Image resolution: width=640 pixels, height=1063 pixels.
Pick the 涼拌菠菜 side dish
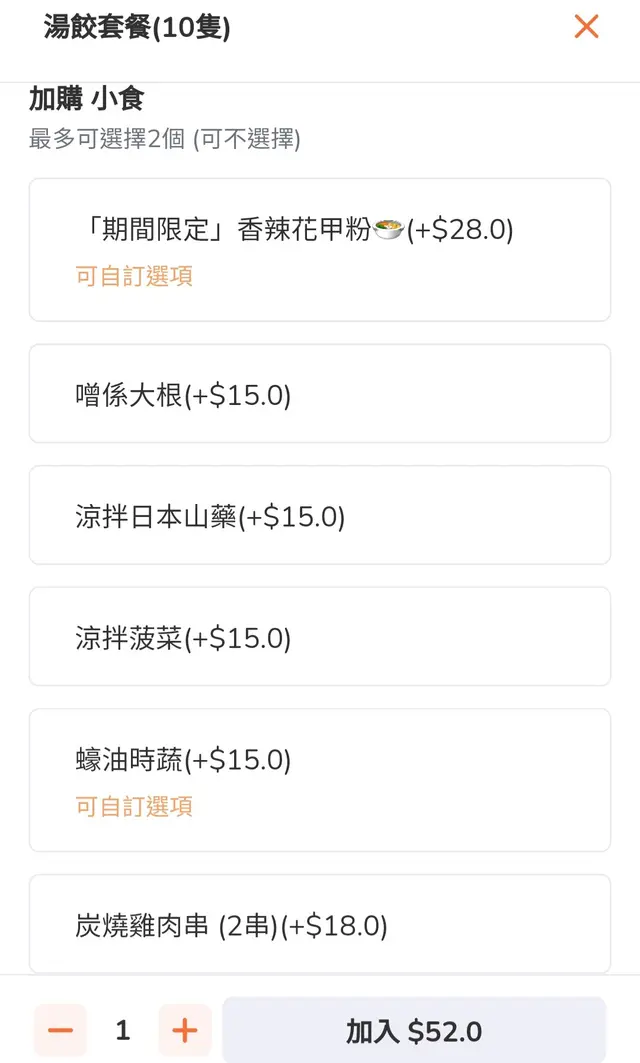pyautogui.click(x=319, y=636)
